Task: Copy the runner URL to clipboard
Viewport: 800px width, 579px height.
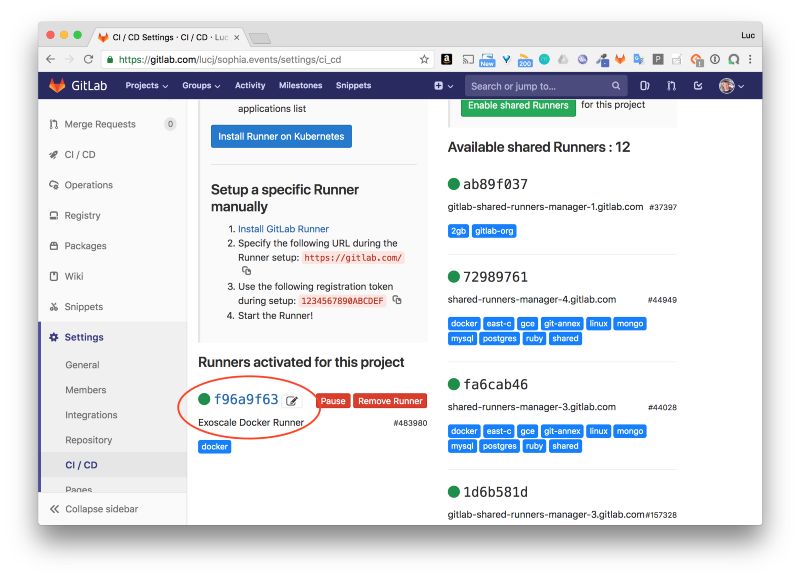Action: tap(246, 270)
